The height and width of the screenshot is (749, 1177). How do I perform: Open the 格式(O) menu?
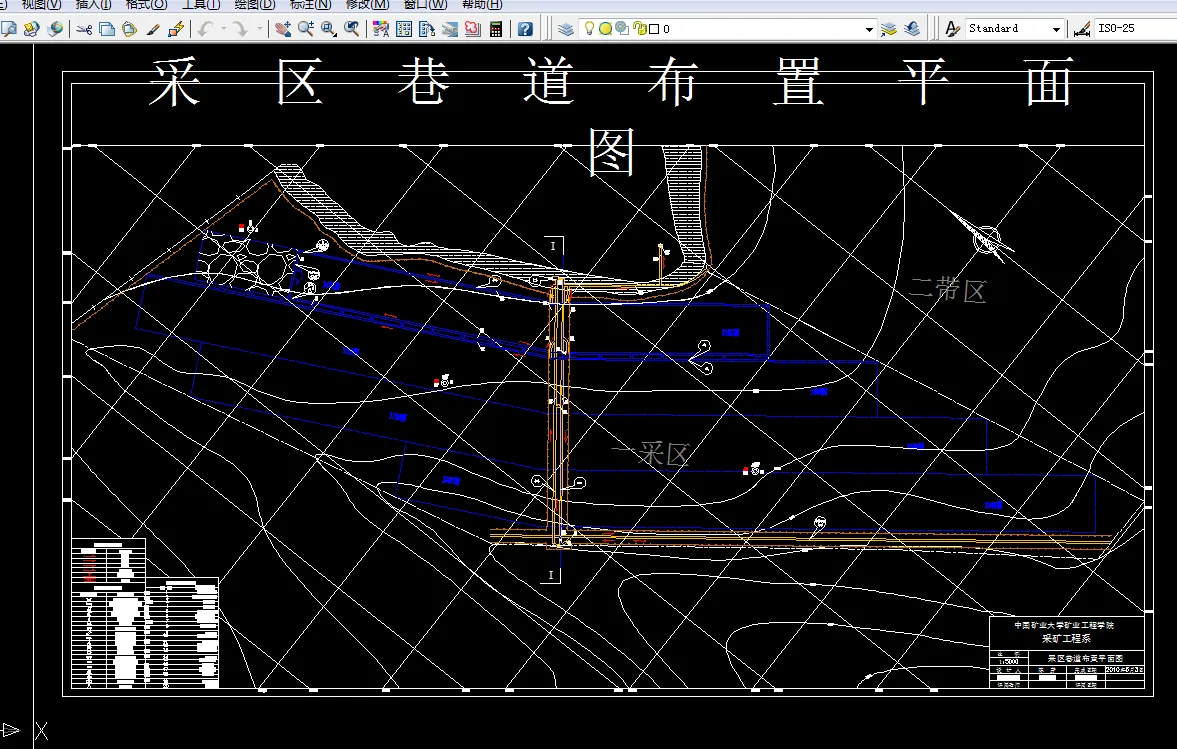point(146,5)
